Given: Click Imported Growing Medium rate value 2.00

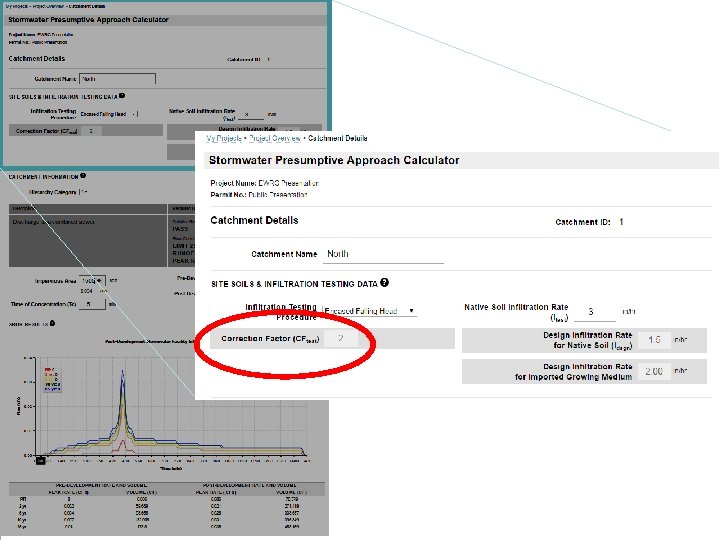Looking at the screenshot, I should click(x=654, y=371).
